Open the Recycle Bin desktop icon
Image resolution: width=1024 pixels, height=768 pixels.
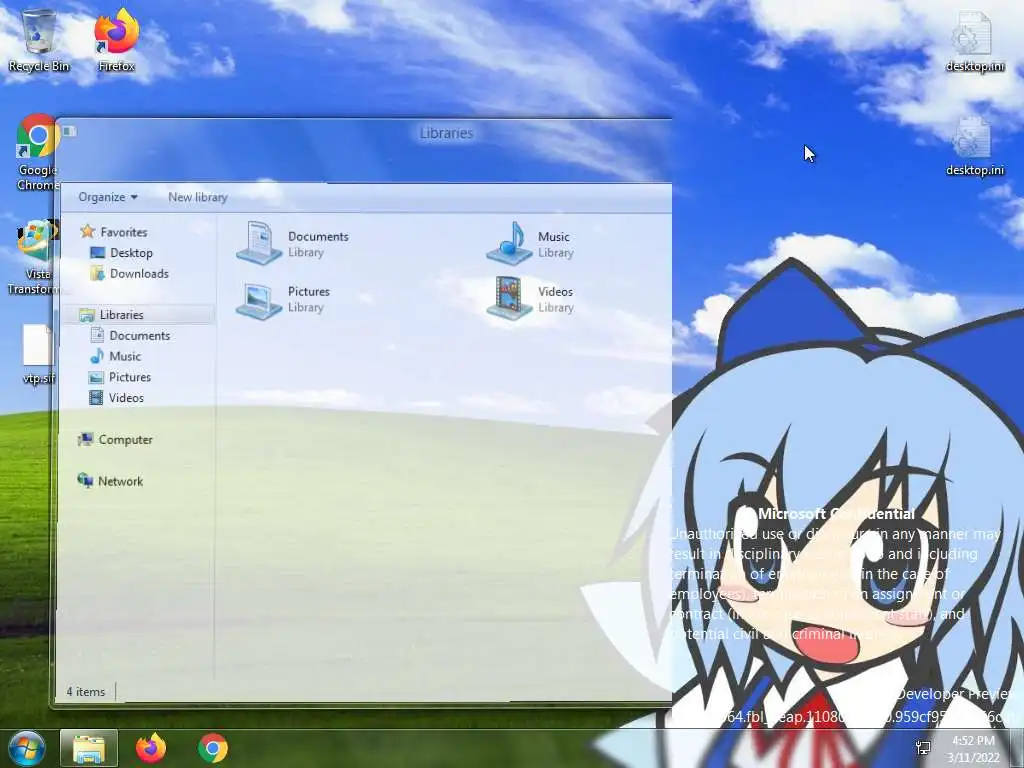click(x=39, y=40)
